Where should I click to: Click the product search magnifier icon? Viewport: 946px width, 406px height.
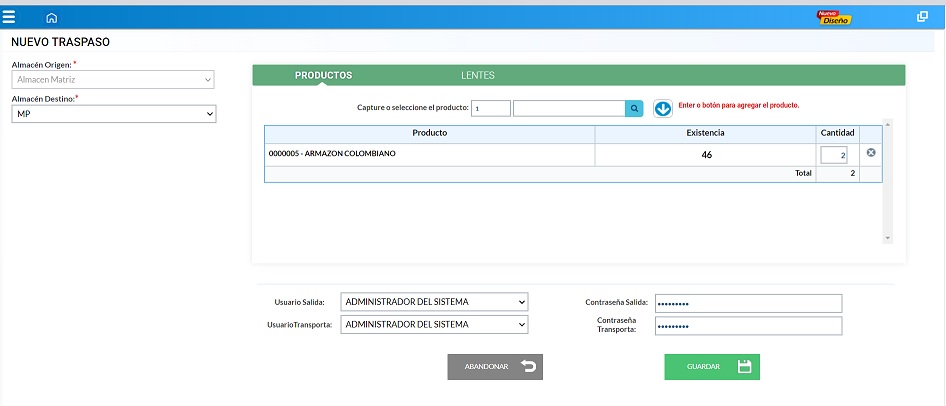point(634,109)
